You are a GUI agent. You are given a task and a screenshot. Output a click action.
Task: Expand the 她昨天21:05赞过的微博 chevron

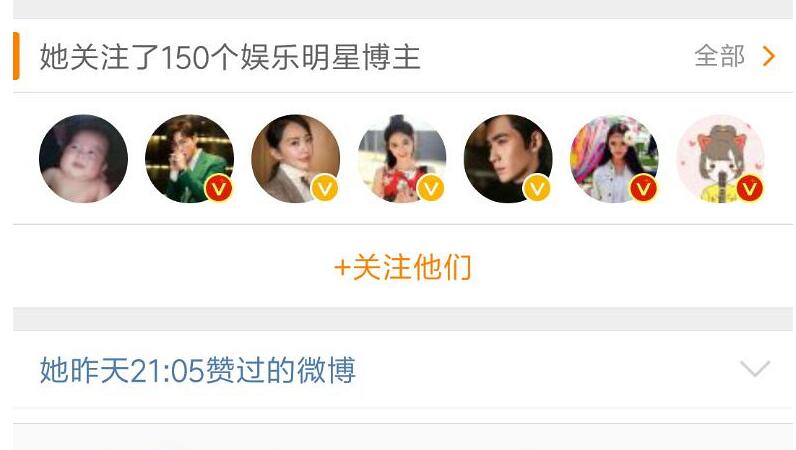click(755, 369)
